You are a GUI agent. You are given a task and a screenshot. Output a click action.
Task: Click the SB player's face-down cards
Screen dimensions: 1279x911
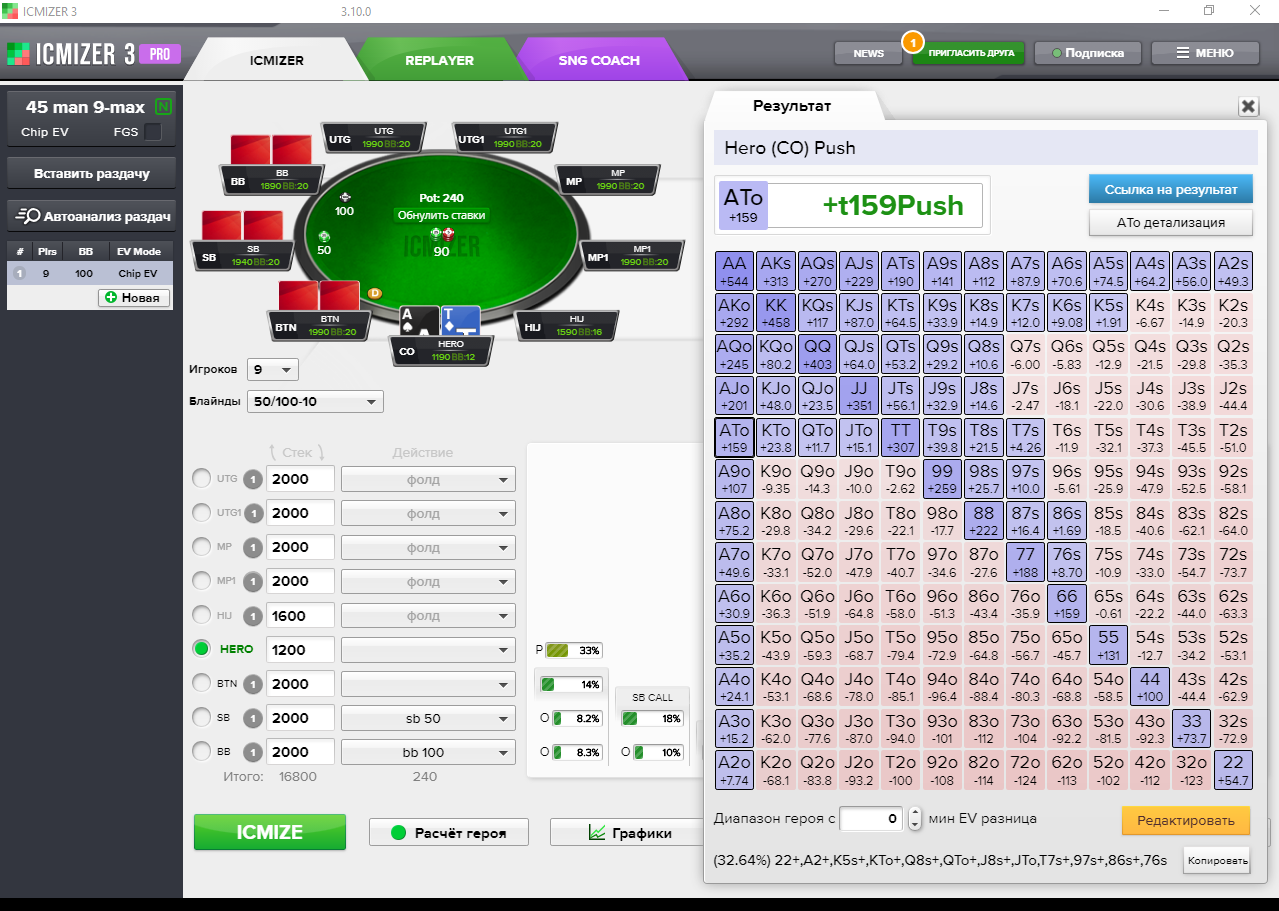(242, 226)
